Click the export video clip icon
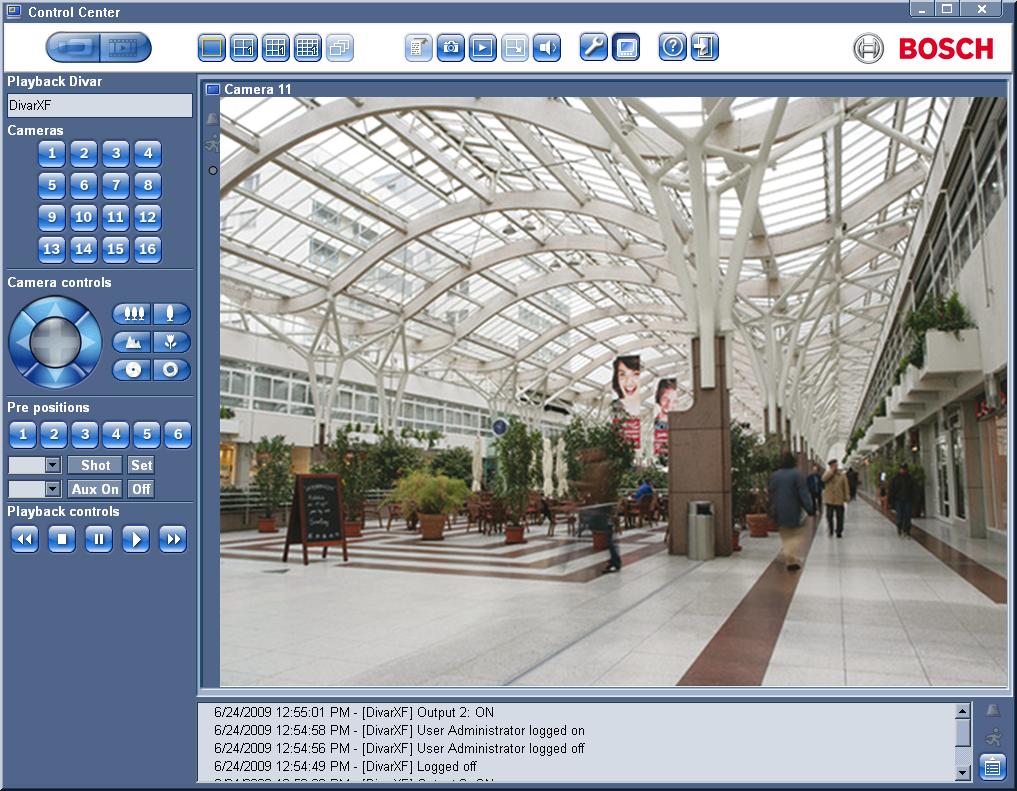 tap(515, 47)
